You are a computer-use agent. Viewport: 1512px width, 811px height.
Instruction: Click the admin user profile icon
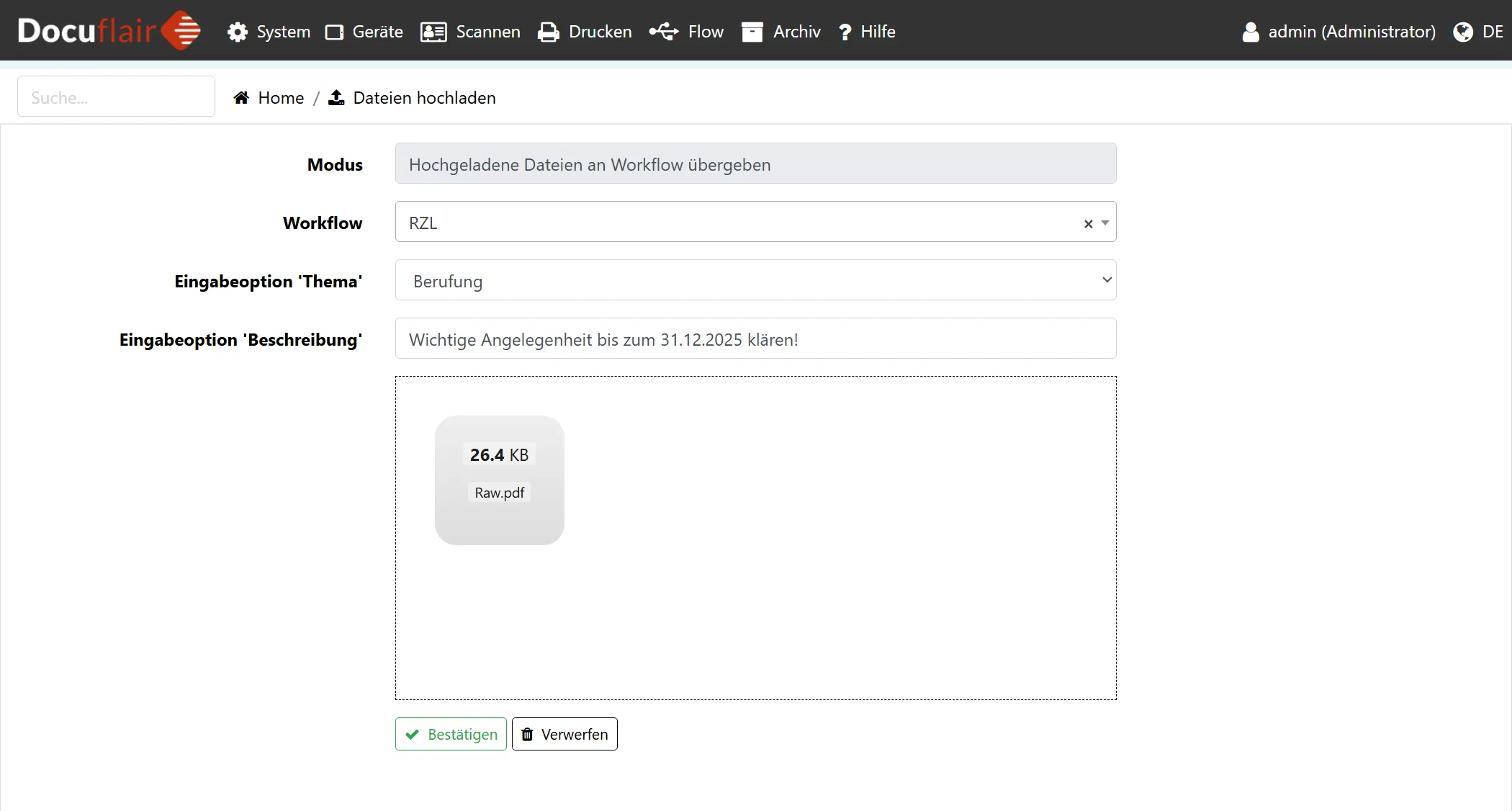(1251, 32)
